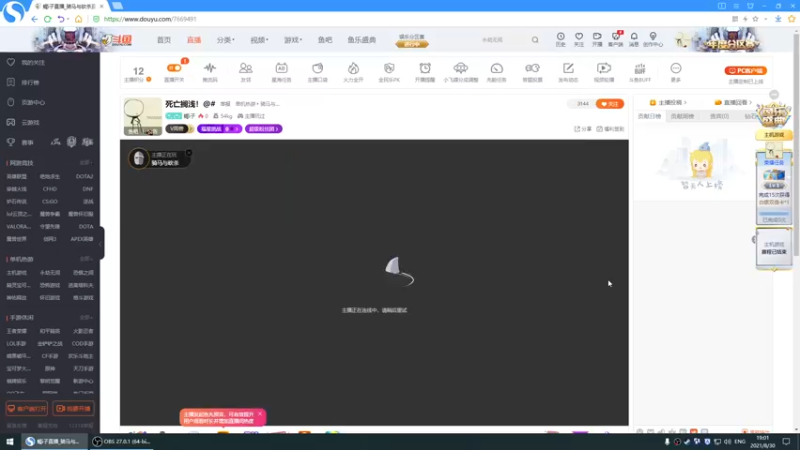Open viewing history clock icon
The image size is (800, 450).
point(561,39)
